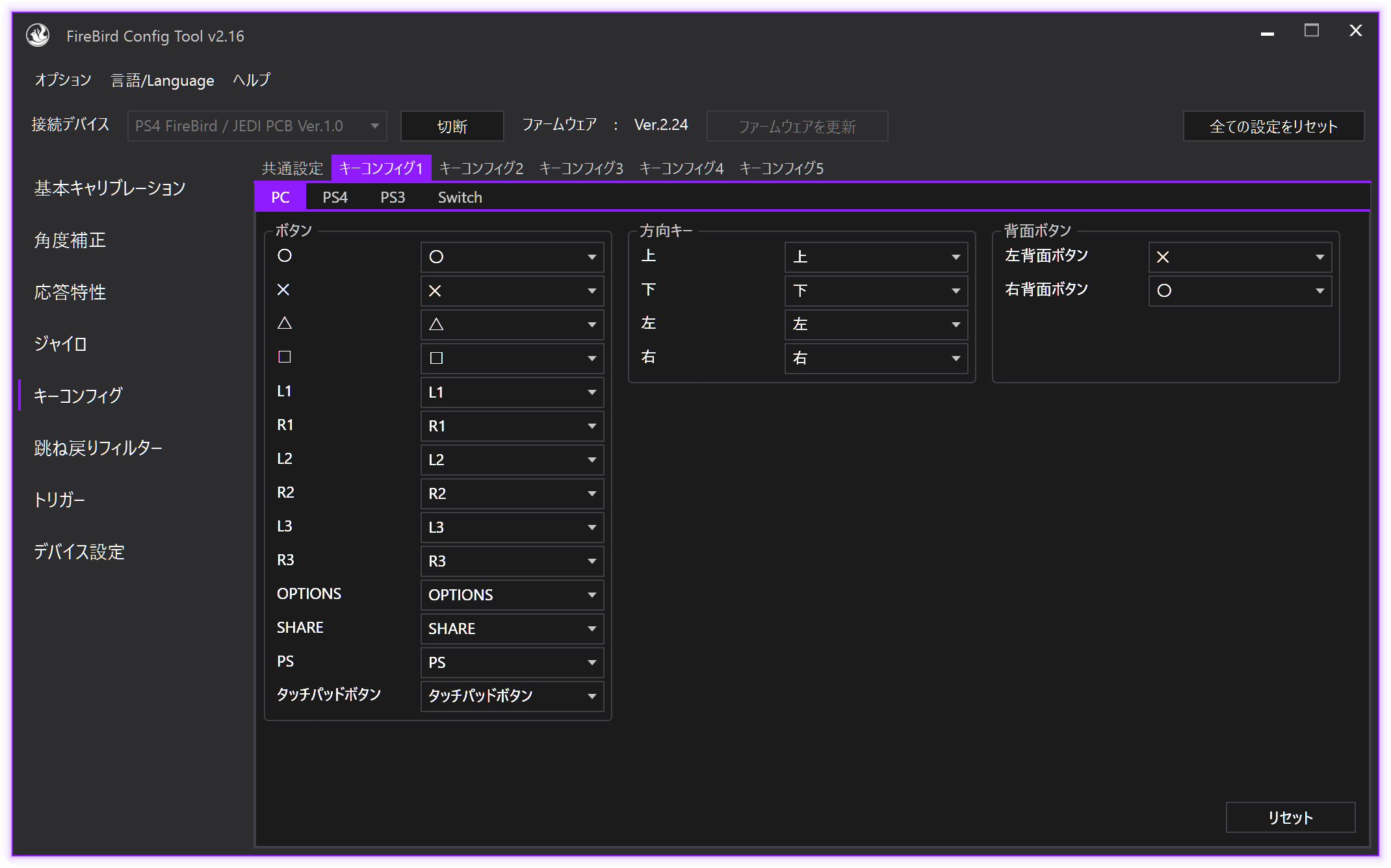
Task: Select the PS4 platform tab
Action: coord(335,198)
